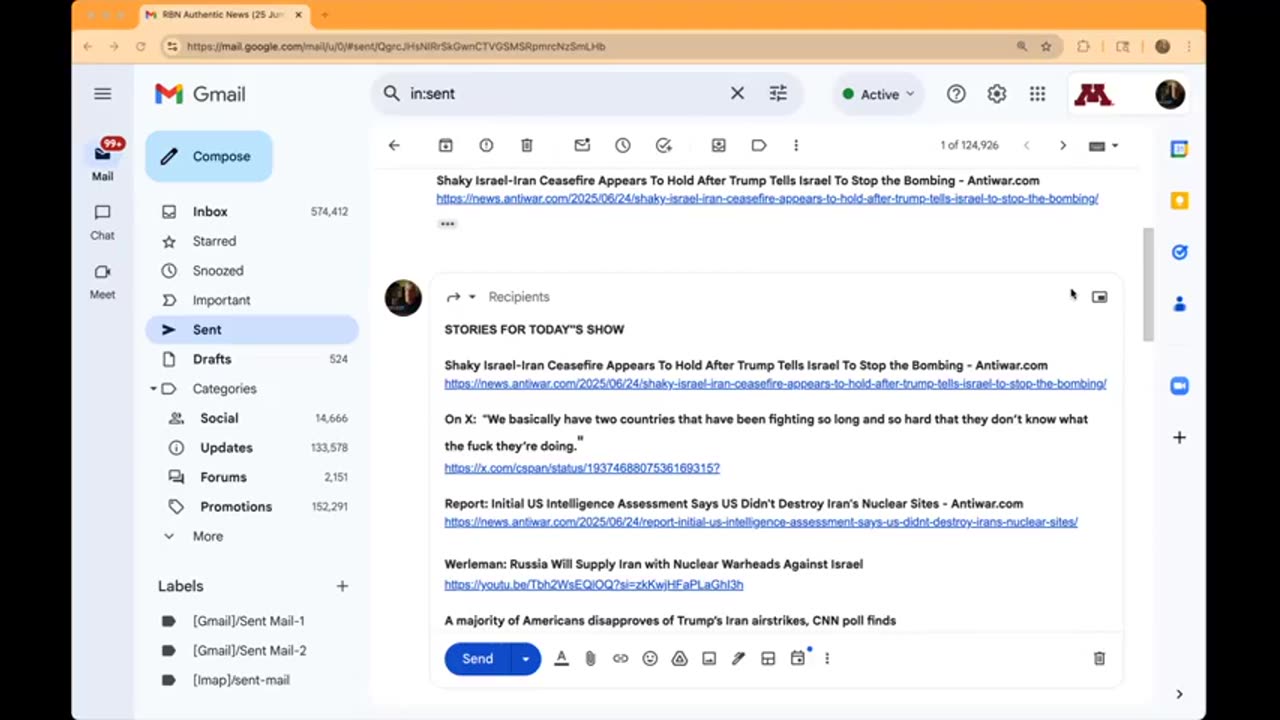Open the youtu.be Werleman video link
1280x720 pixels.
point(594,585)
